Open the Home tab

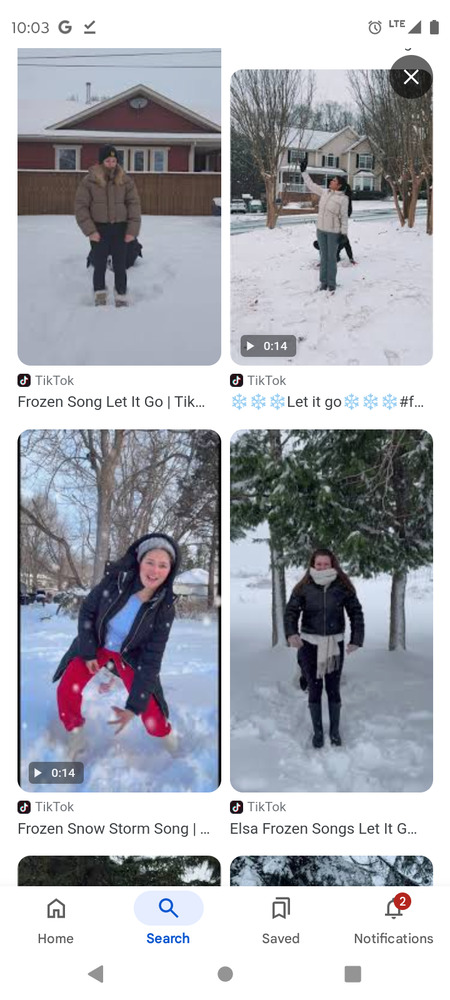point(56,921)
